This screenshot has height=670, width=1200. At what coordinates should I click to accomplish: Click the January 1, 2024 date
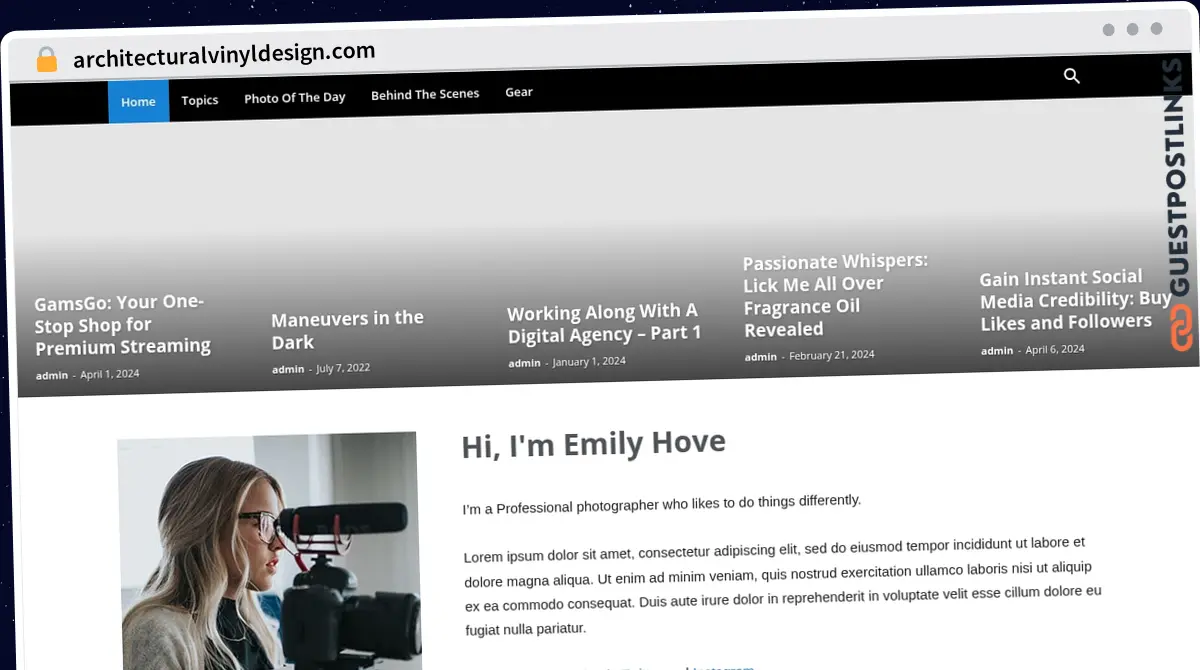[589, 361]
